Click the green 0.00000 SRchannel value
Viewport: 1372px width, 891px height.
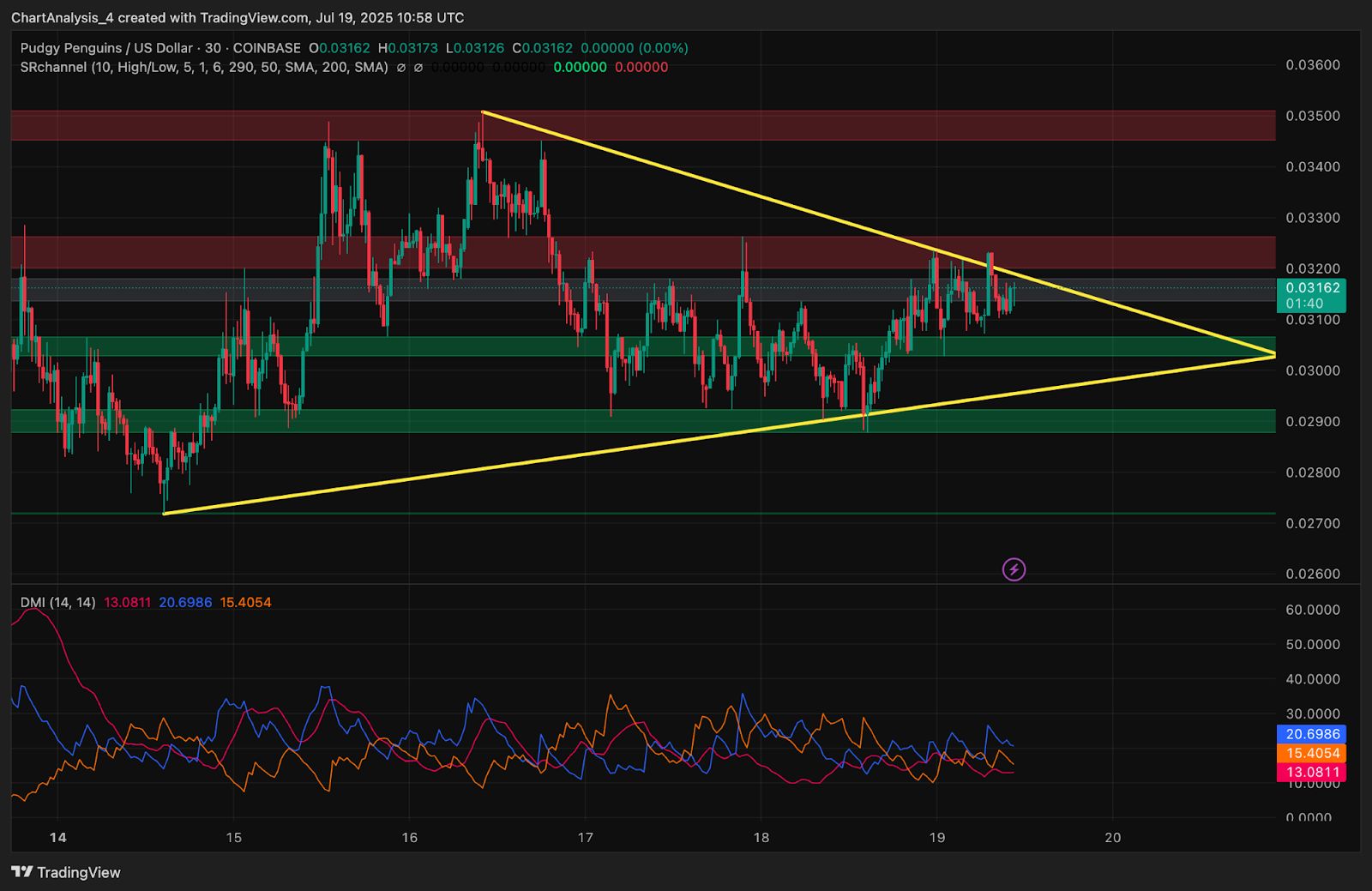point(580,67)
